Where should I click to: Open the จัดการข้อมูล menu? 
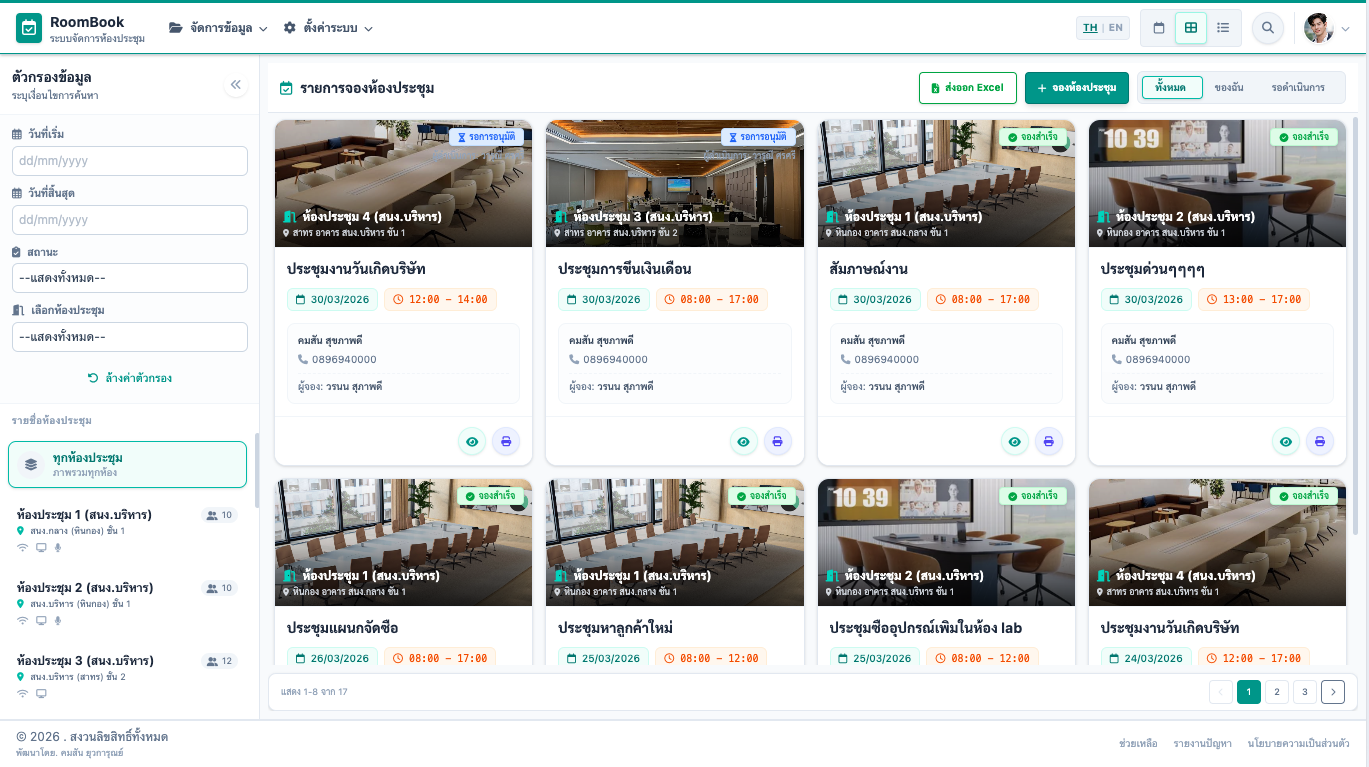pyautogui.click(x=218, y=28)
